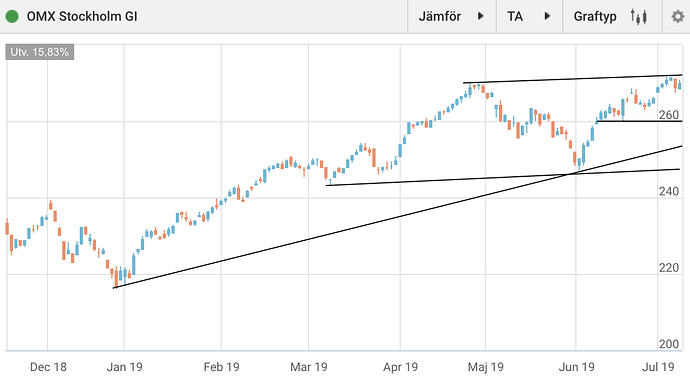The height and width of the screenshot is (382, 690).
Task: Select the short horizontal line near 260
Action: 639,121
